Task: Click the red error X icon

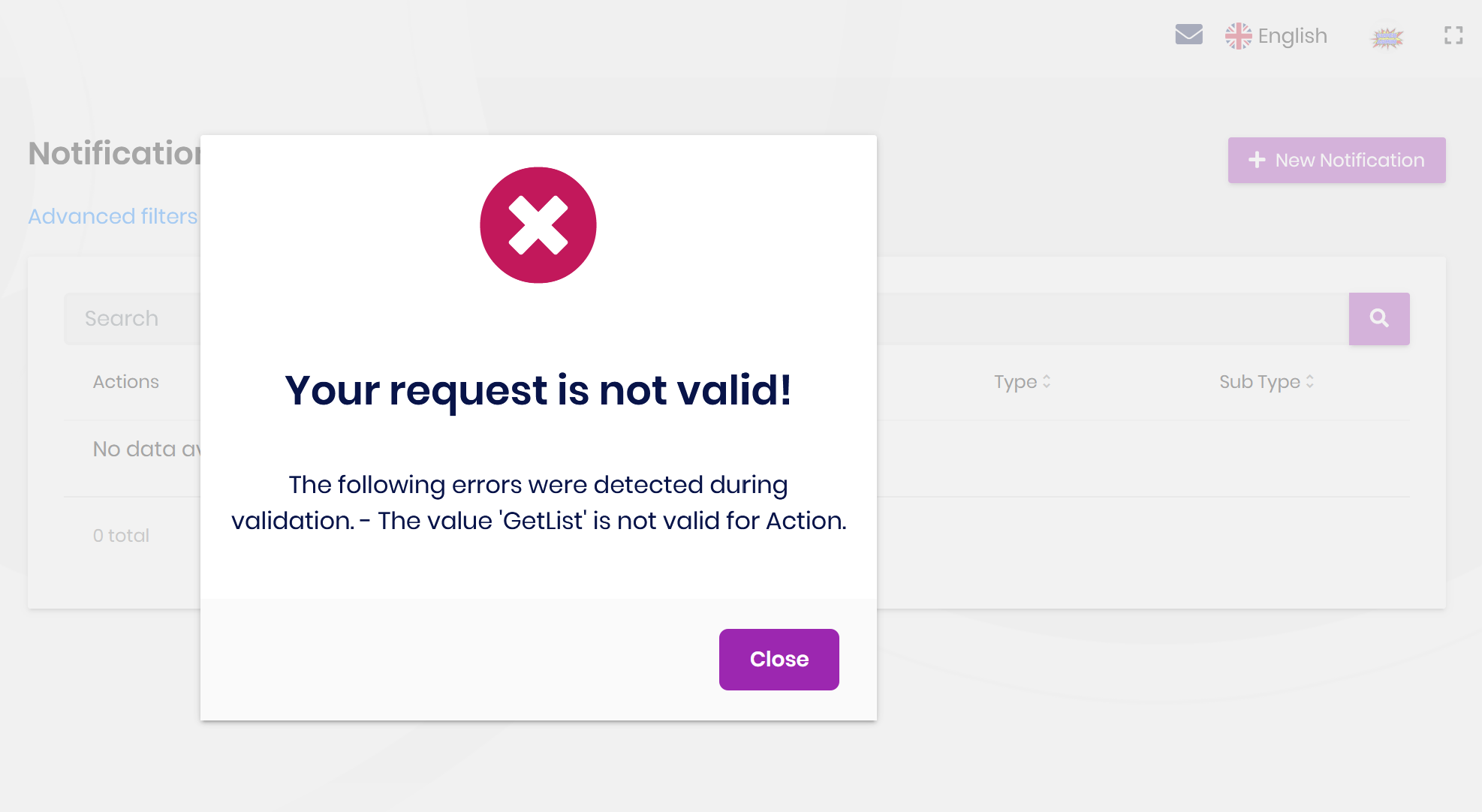Action: click(x=538, y=225)
